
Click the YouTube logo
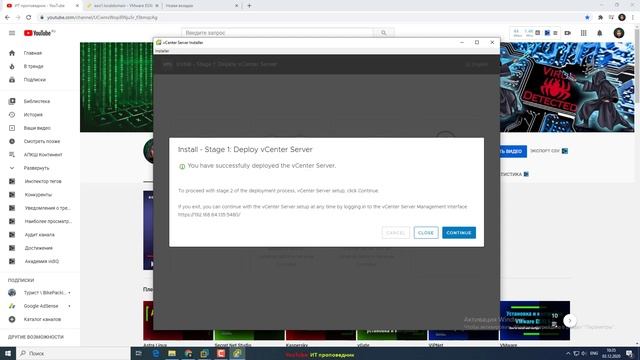pos(38,33)
